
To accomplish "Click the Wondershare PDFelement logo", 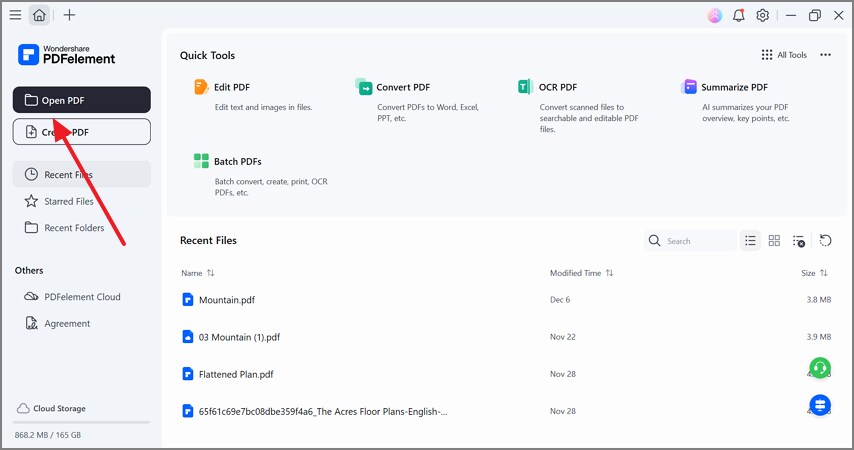I will pyautogui.click(x=66, y=54).
